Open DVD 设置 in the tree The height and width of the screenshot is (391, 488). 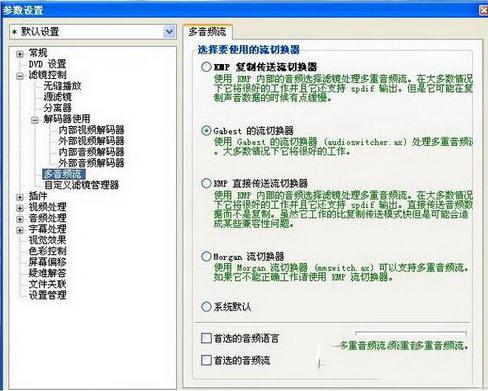(47, 64)
